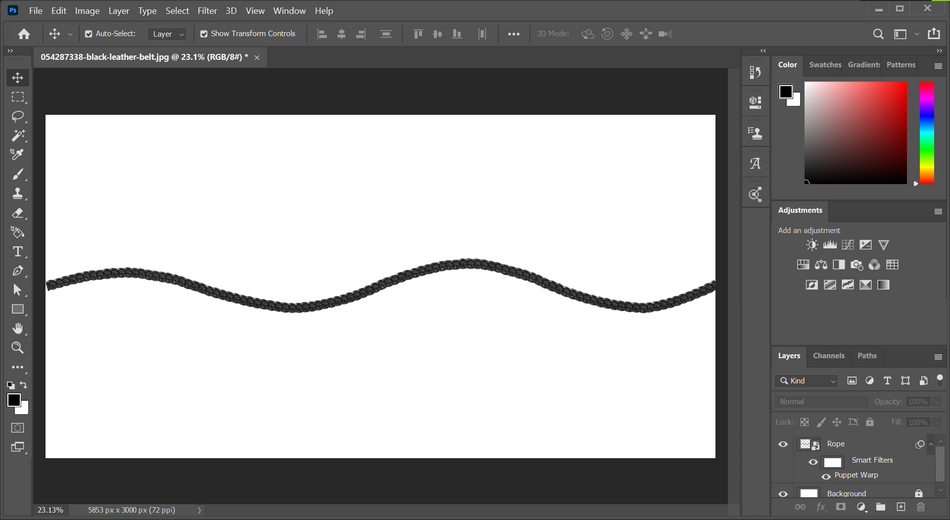Toggle the layer filter on/off switch
950x520 pixels.
point(940,379)
